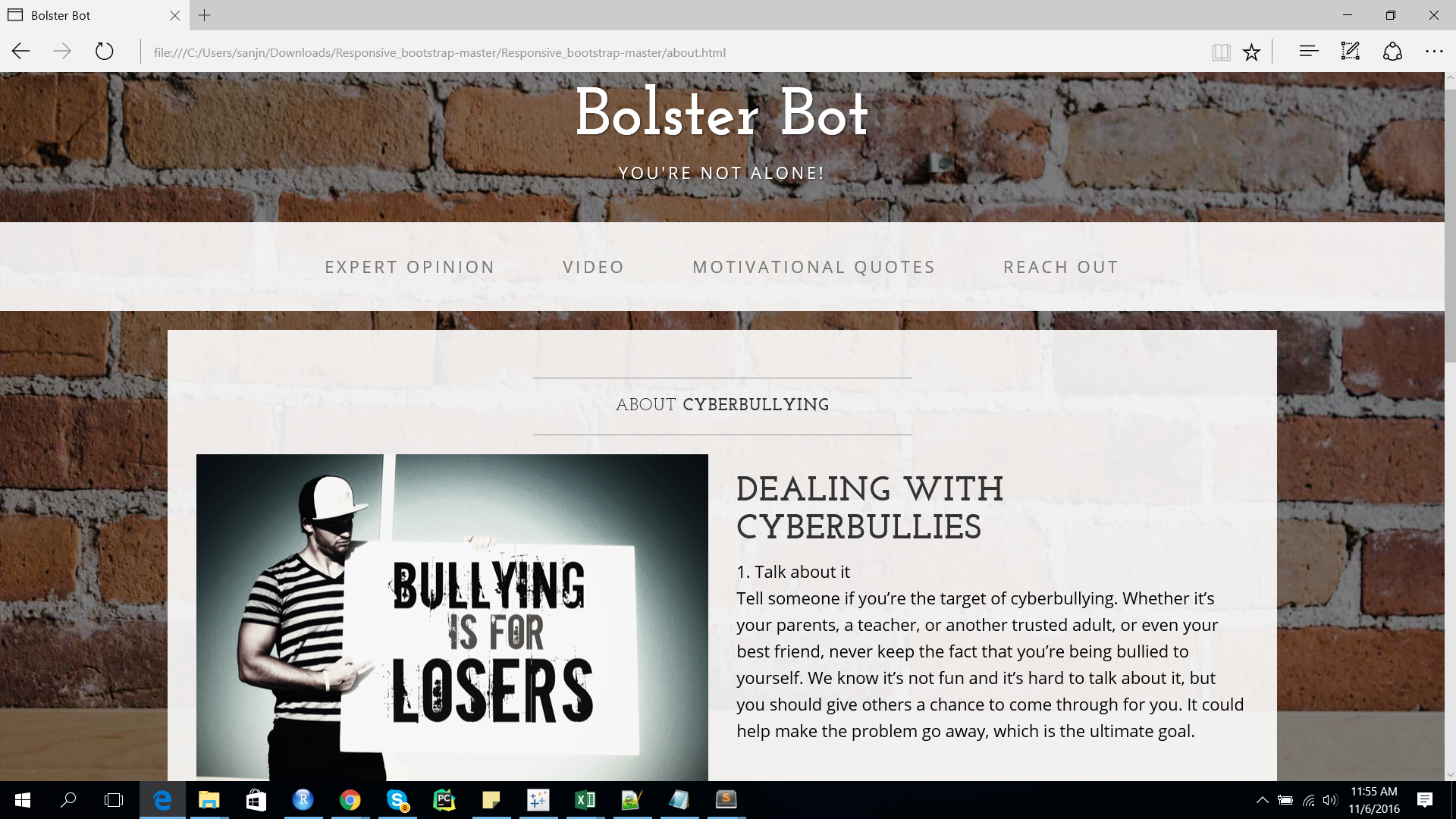Add page to favorites with the star
The height and width of the screenshot is (819, 1456).
1251,52
